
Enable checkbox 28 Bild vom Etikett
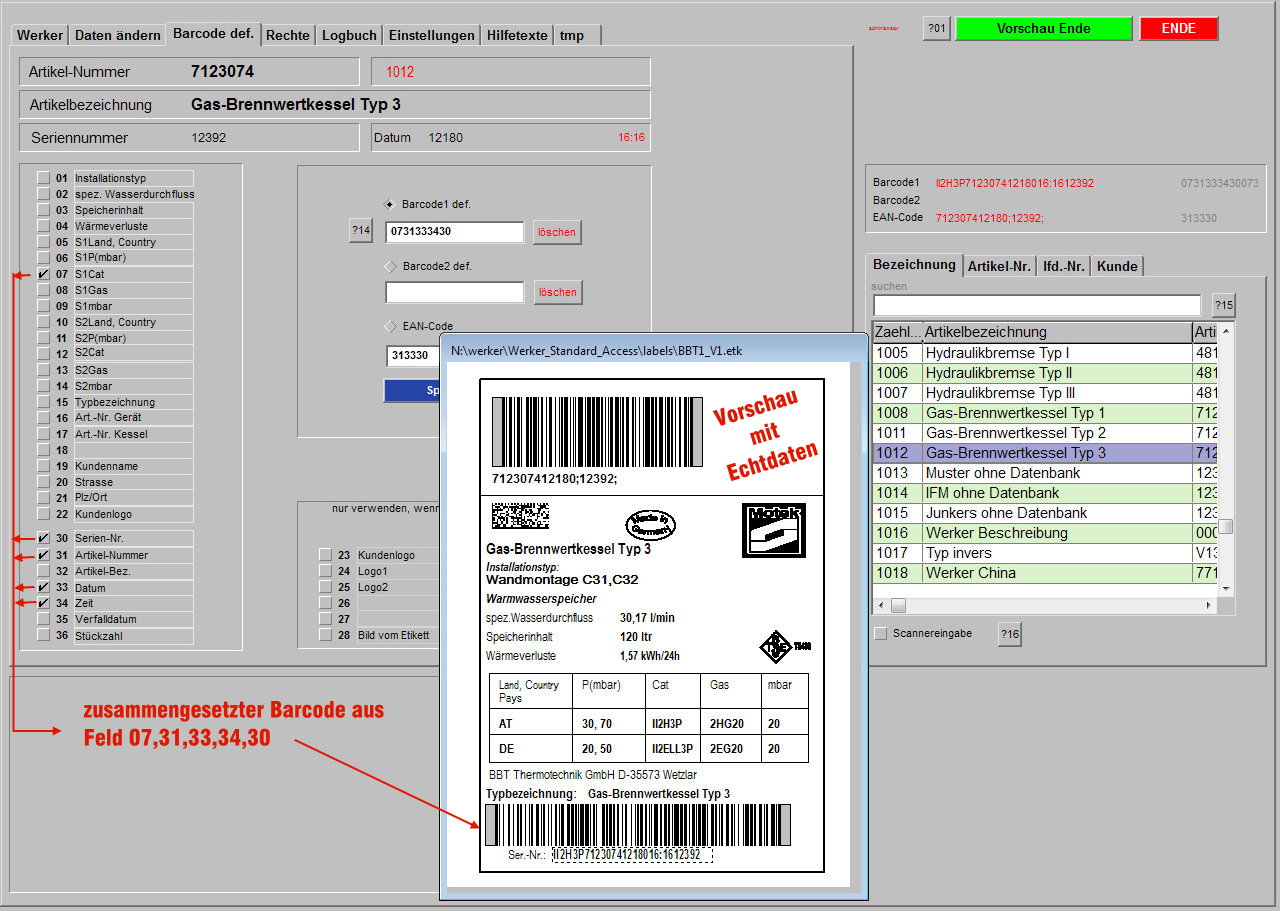click(x=325, y=635)
